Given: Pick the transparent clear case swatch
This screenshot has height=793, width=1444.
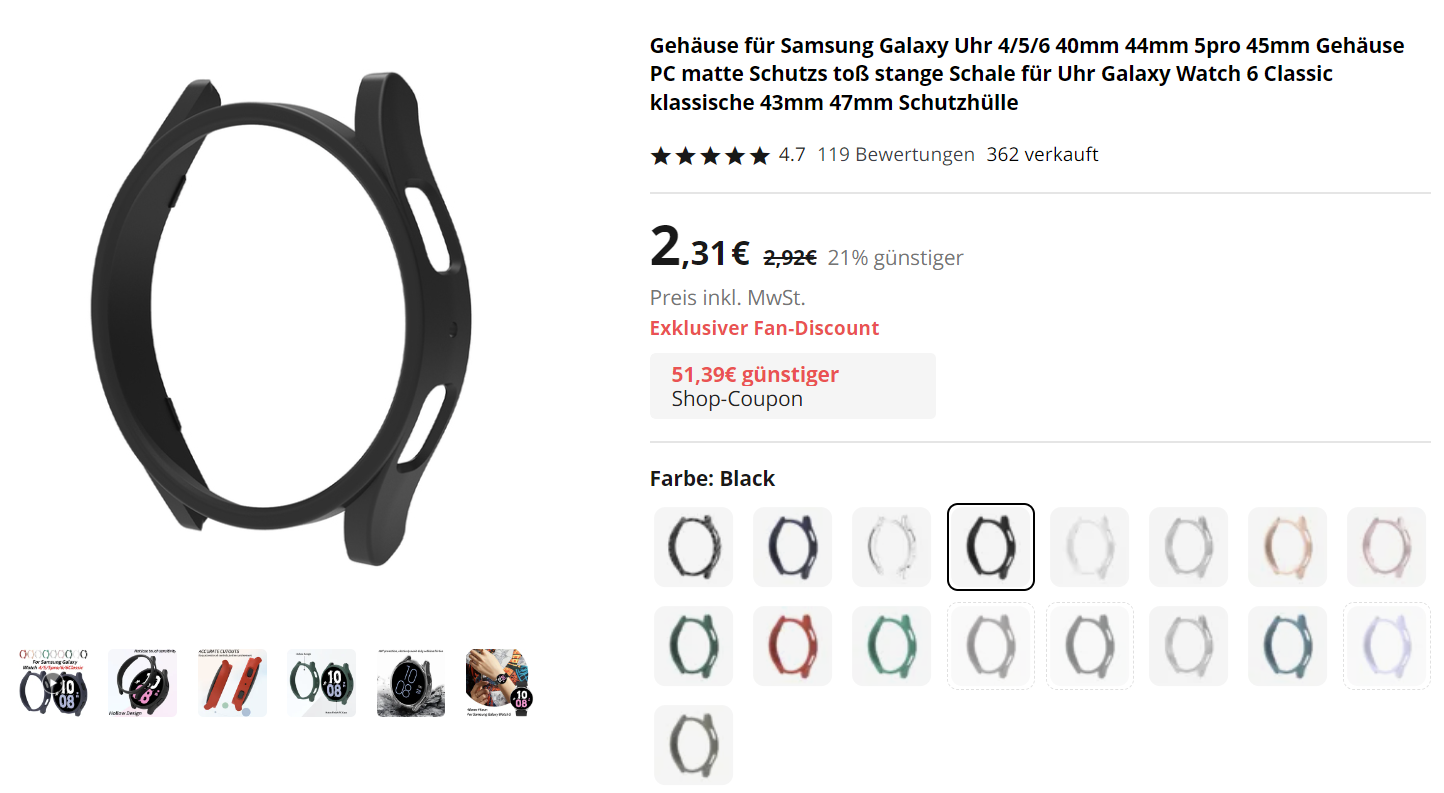Looking at the screenshot, I should (x=891, y=547).
